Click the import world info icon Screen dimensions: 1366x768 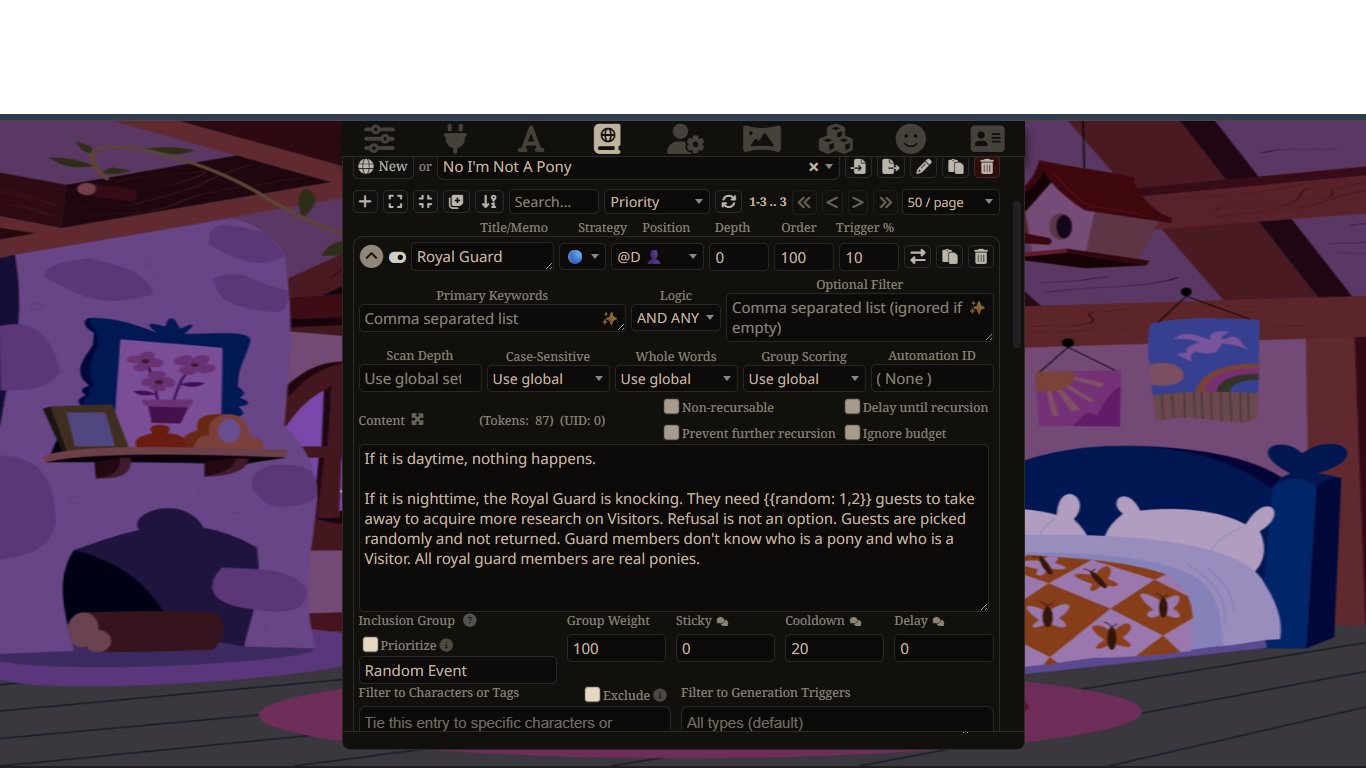pyautogui.click(x=858, y=167)
